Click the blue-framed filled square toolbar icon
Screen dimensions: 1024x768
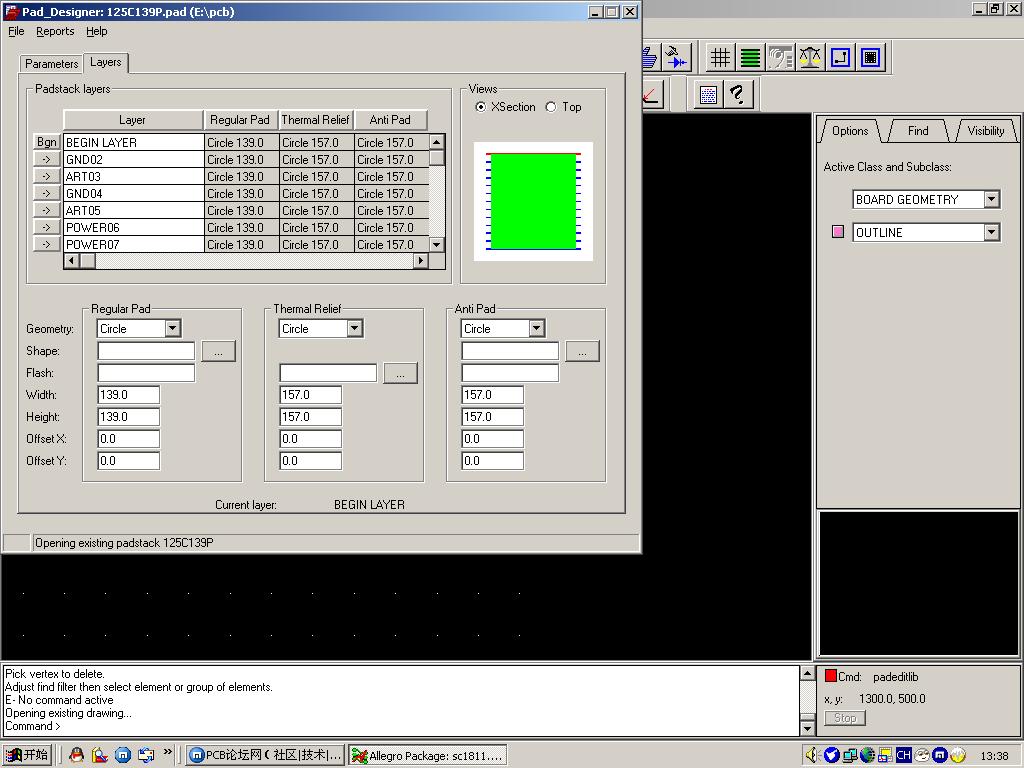tap(870, 58)
